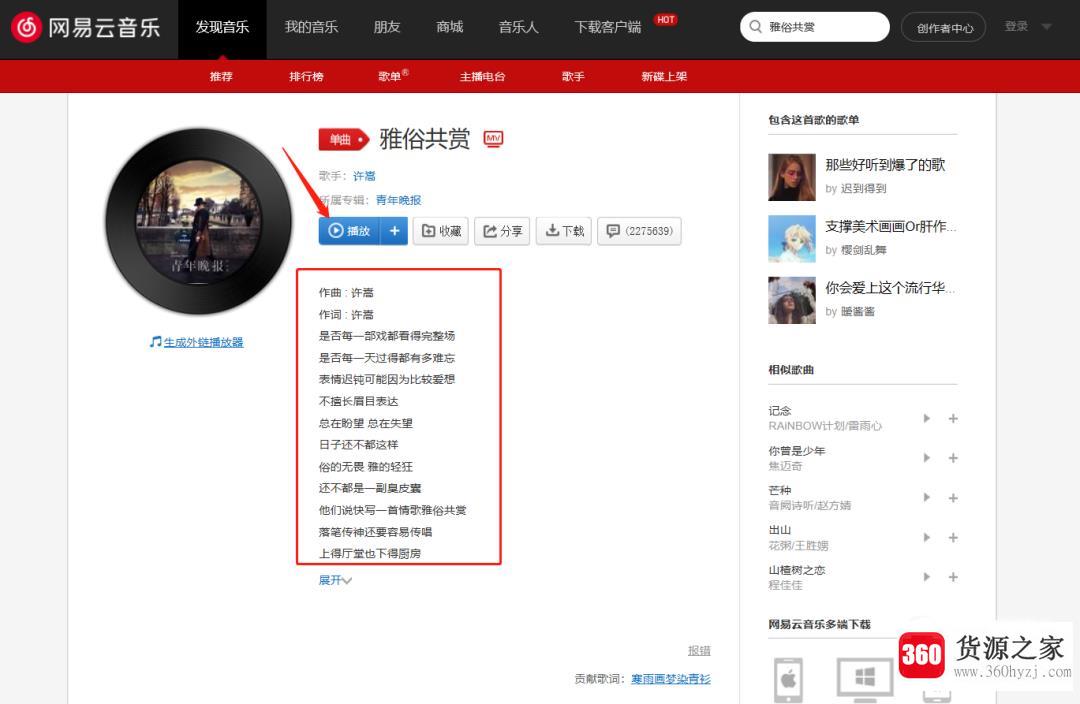
Task: Click the 报错 link
Action: (x=699, y=650)
